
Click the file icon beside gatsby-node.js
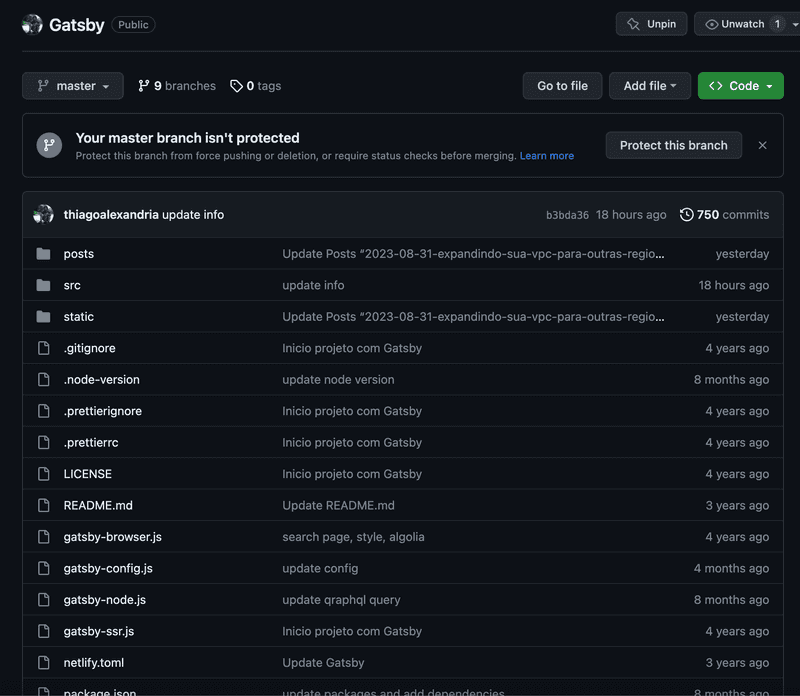[x=44, y=600]
